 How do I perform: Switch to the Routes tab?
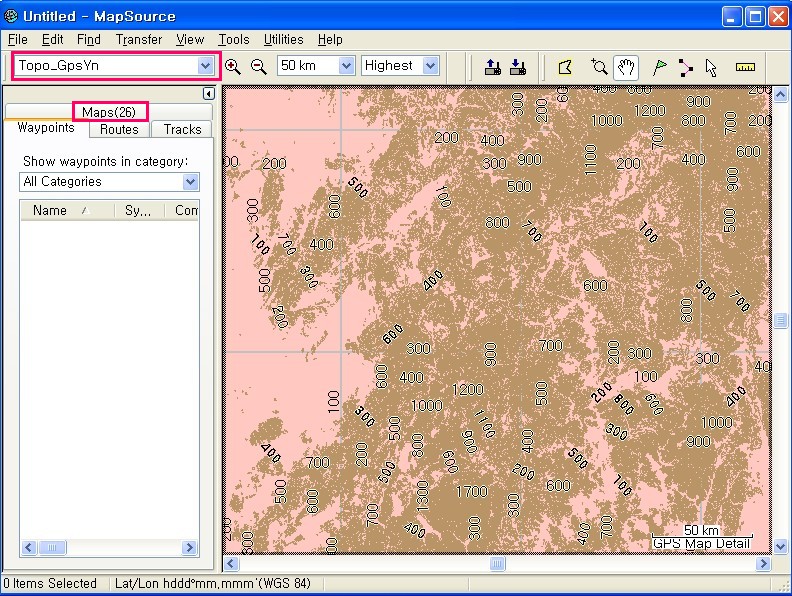119,129
